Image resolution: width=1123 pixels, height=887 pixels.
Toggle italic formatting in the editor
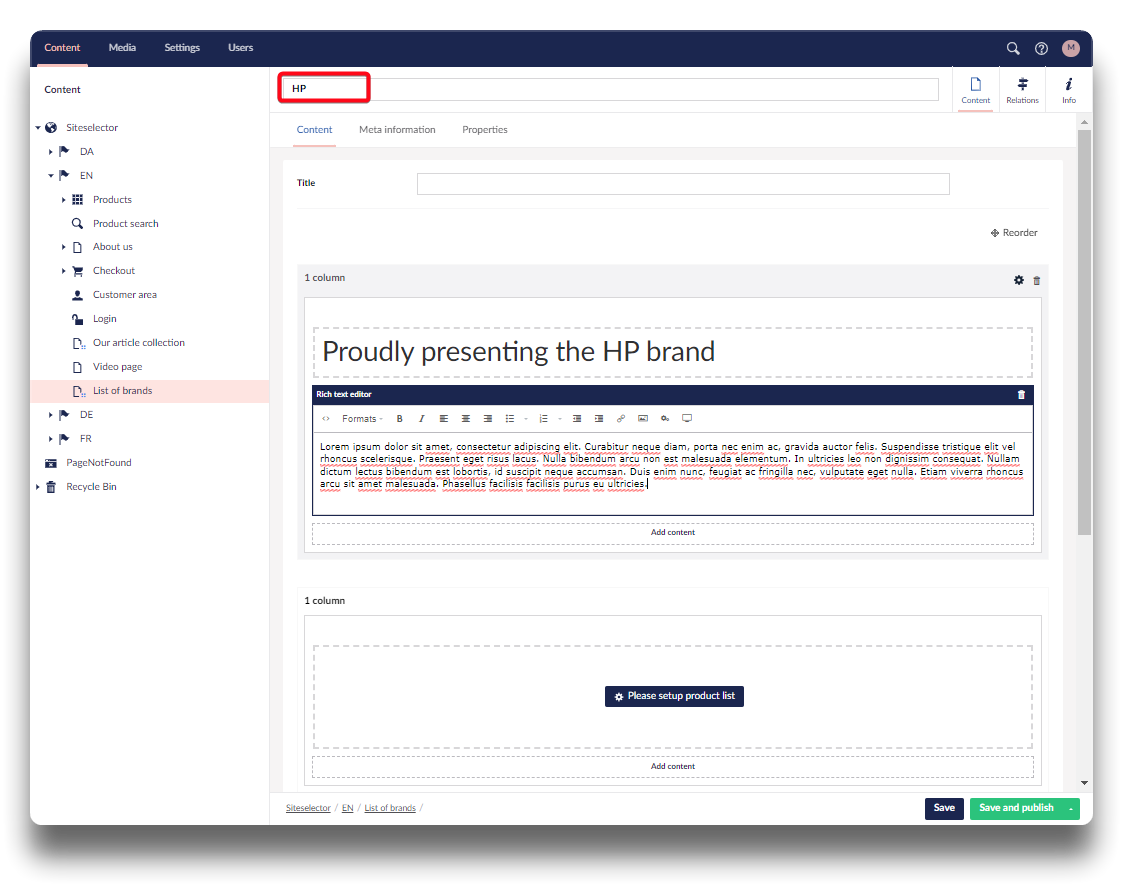point(422,419)
